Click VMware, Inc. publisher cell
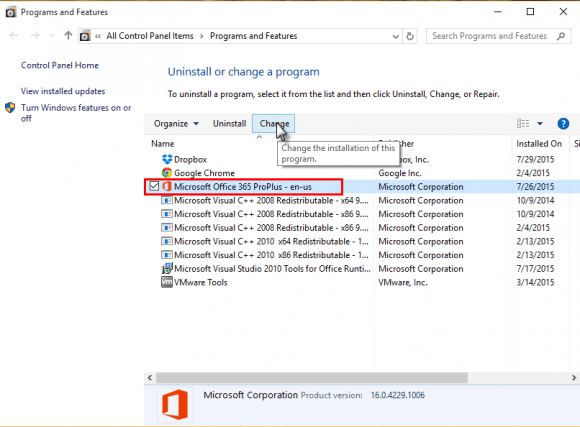 point(403,283)
